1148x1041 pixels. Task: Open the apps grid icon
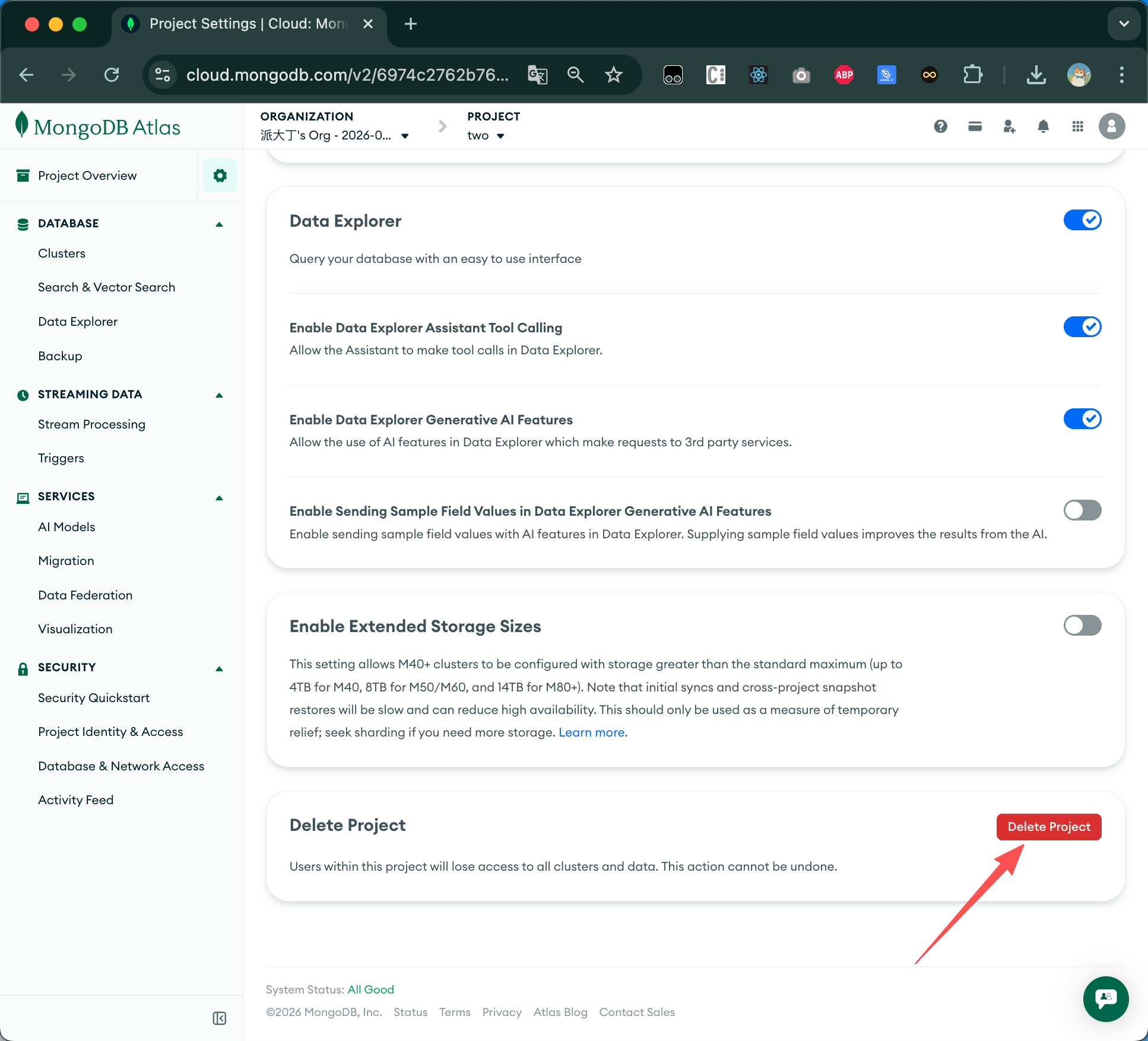pyautogui.click(x=1077, y=126)
